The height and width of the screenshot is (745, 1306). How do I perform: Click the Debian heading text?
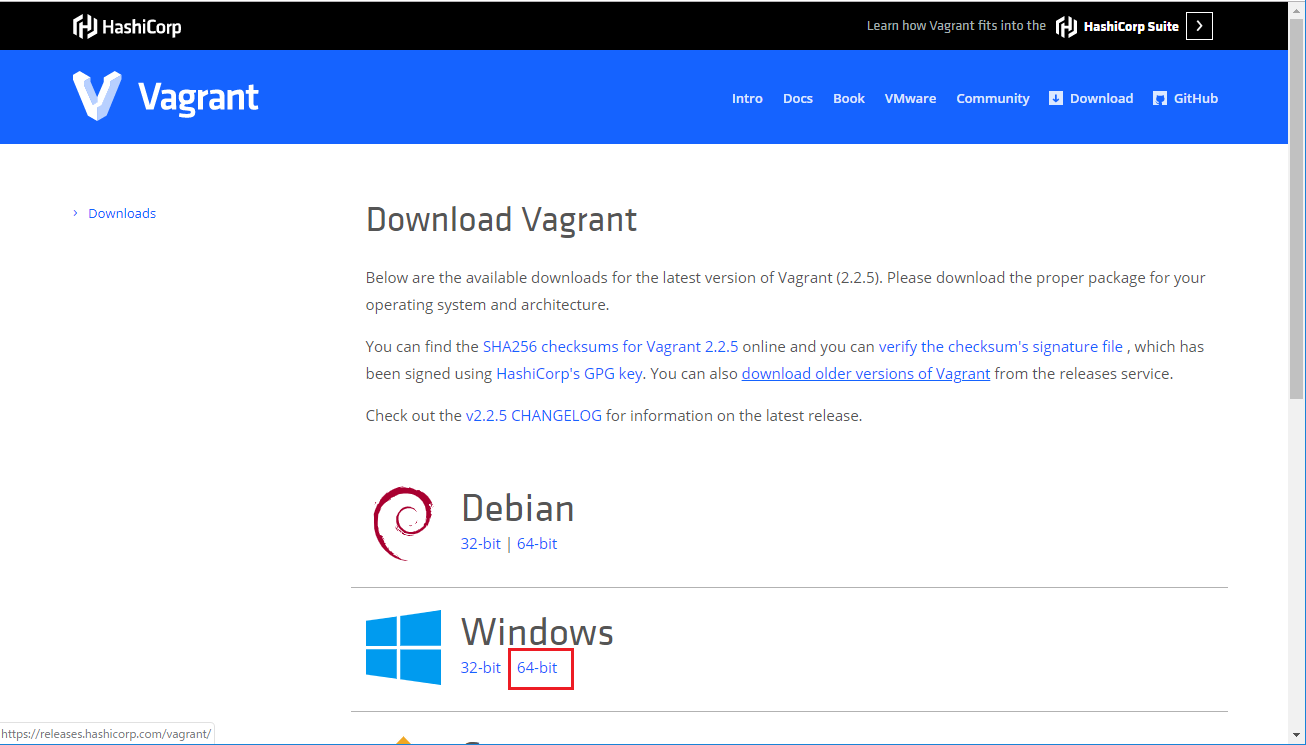518,509
